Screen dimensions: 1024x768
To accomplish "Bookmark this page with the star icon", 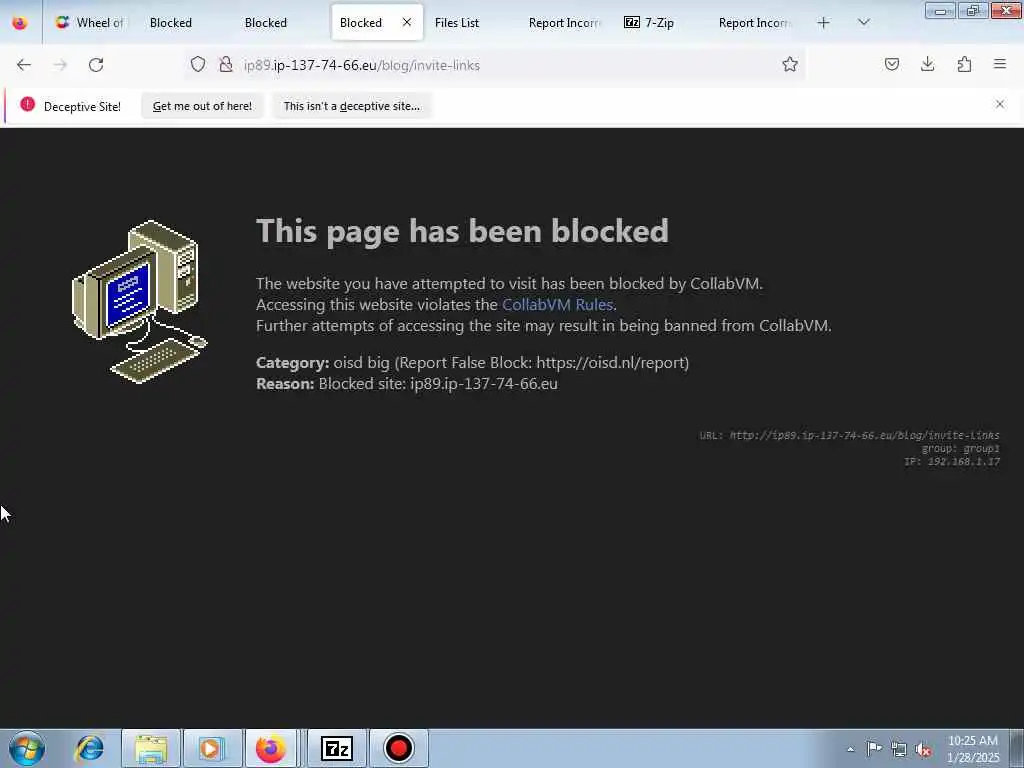I will 790,64.
